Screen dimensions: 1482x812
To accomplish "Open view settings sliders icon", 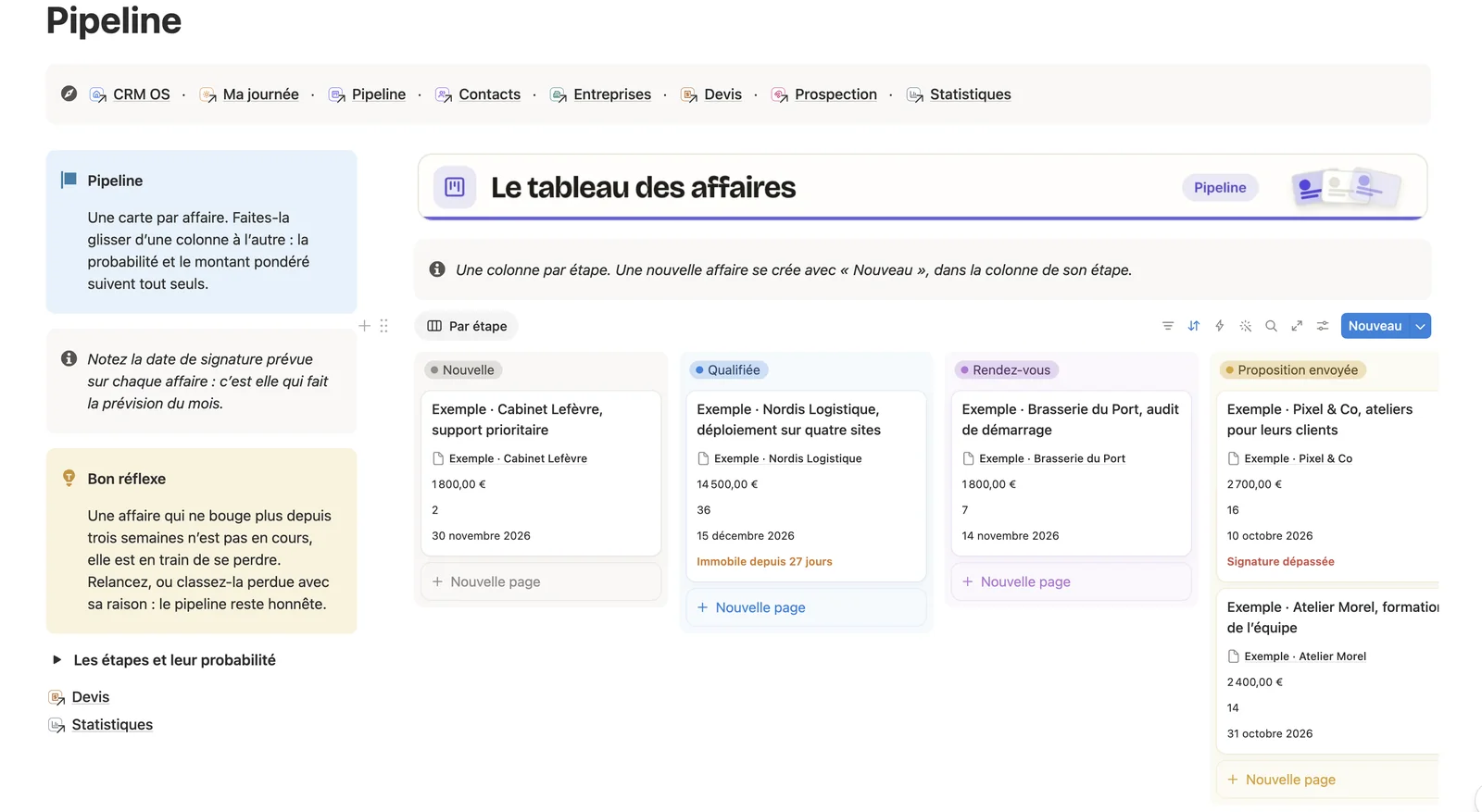I will (1323, 326).
